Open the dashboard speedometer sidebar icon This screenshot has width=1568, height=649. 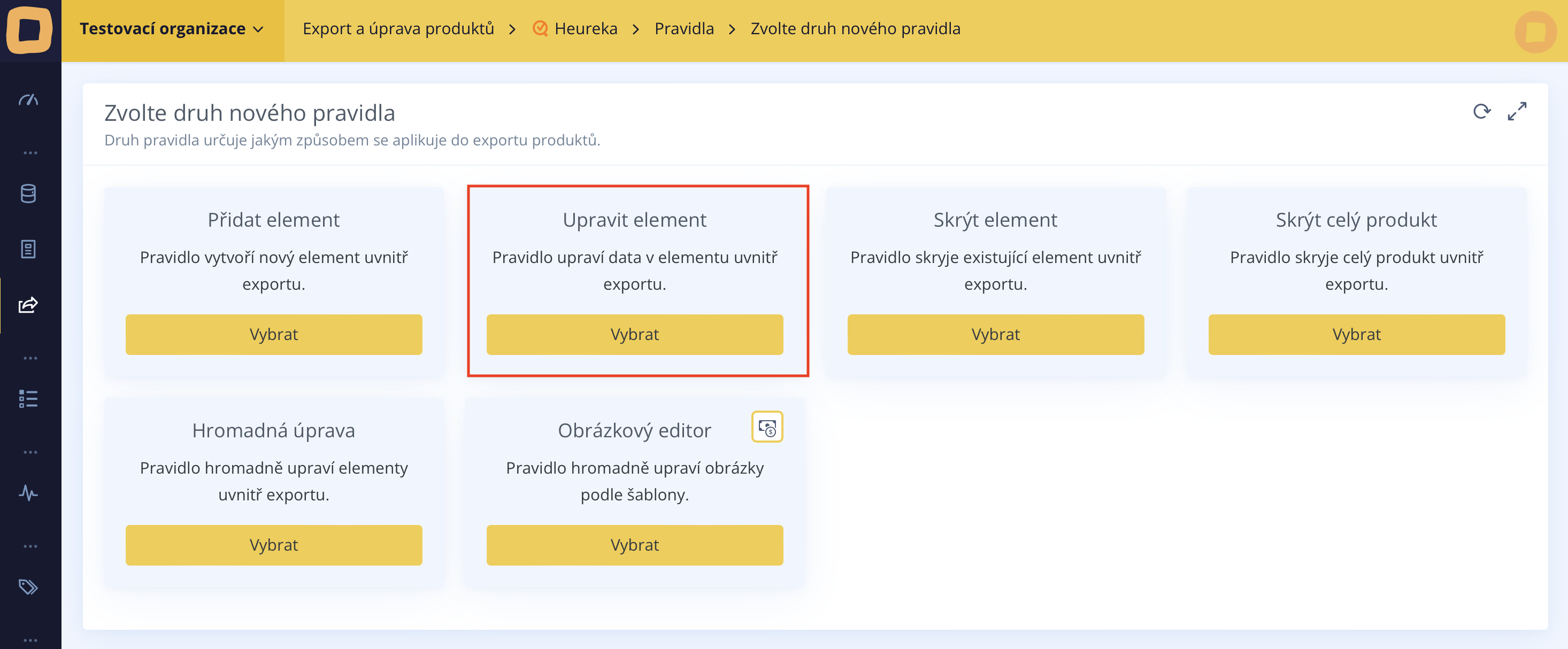[x=28, y=100]
